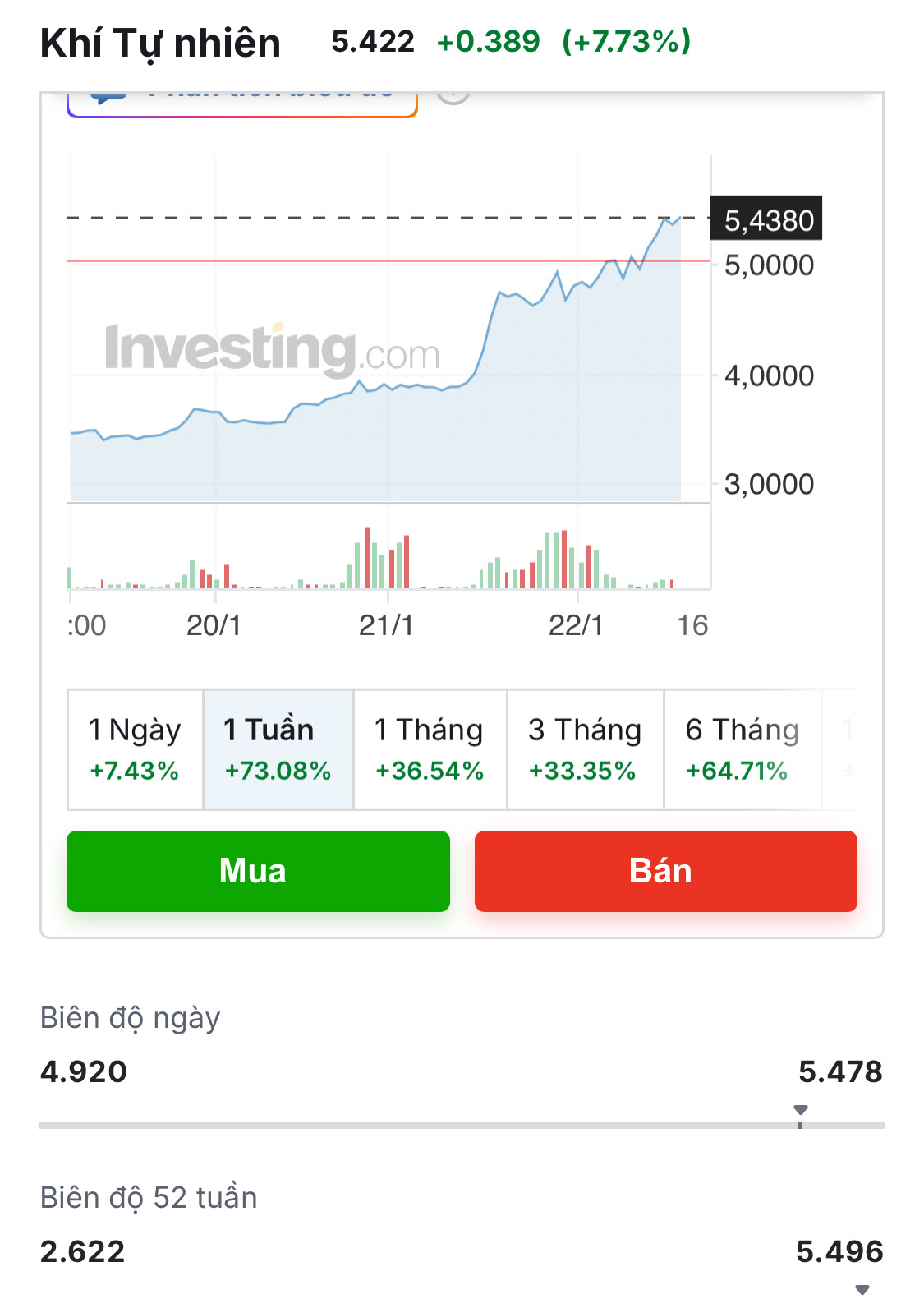Click the day range triangle marker
Screen dimensions: 924x1299
(801, 1110)
